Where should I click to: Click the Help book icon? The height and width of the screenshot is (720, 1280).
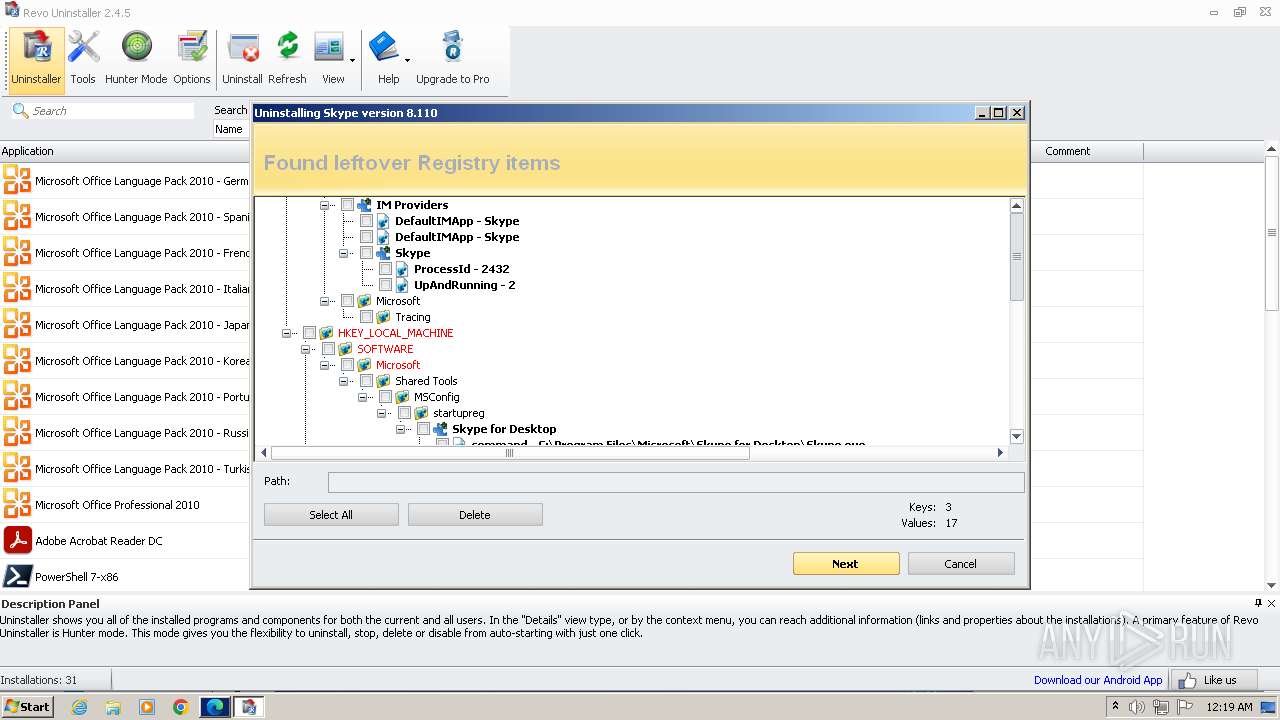point(385,47)
